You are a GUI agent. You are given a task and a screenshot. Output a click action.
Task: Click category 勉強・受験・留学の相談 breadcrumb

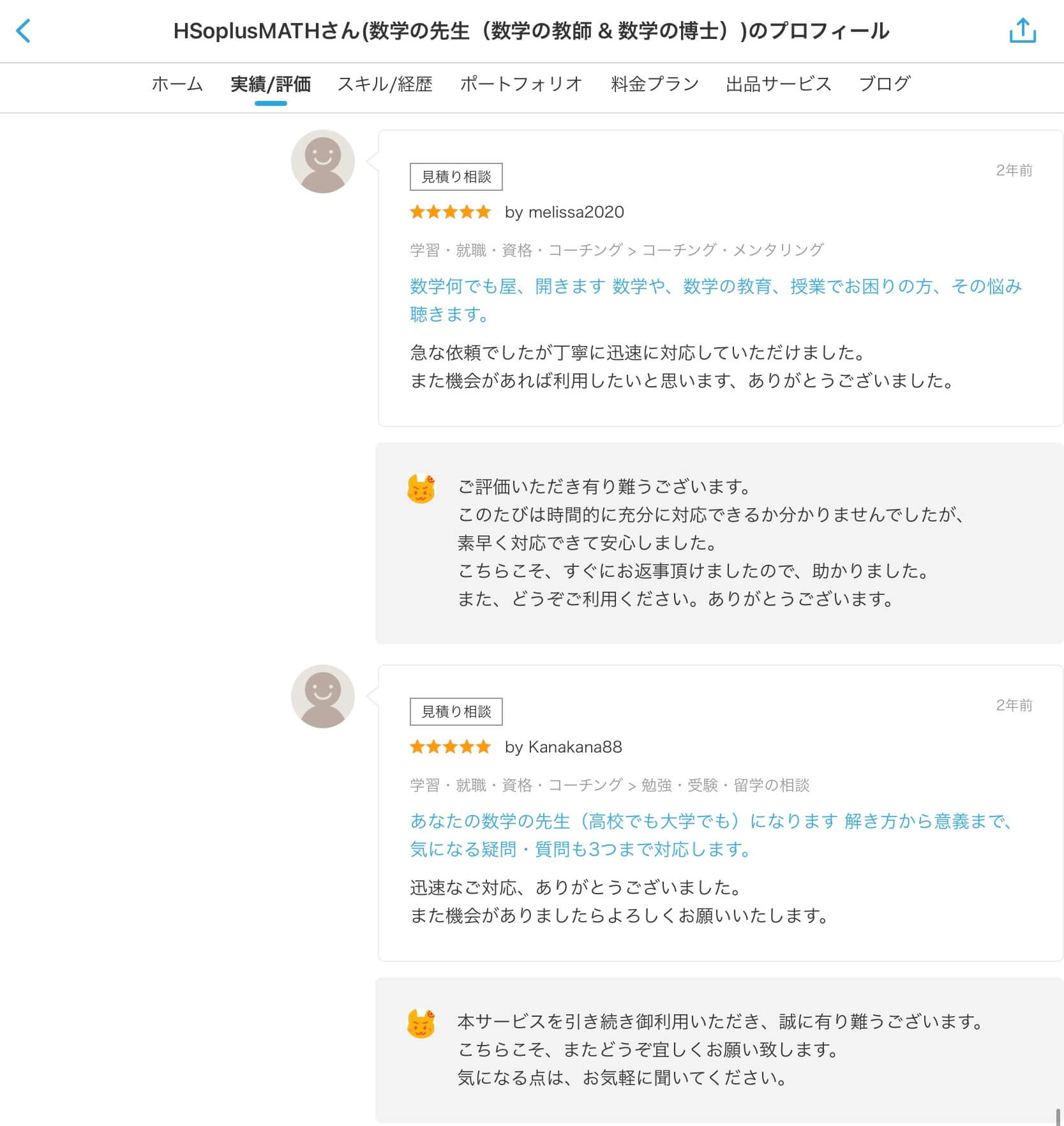725,785
